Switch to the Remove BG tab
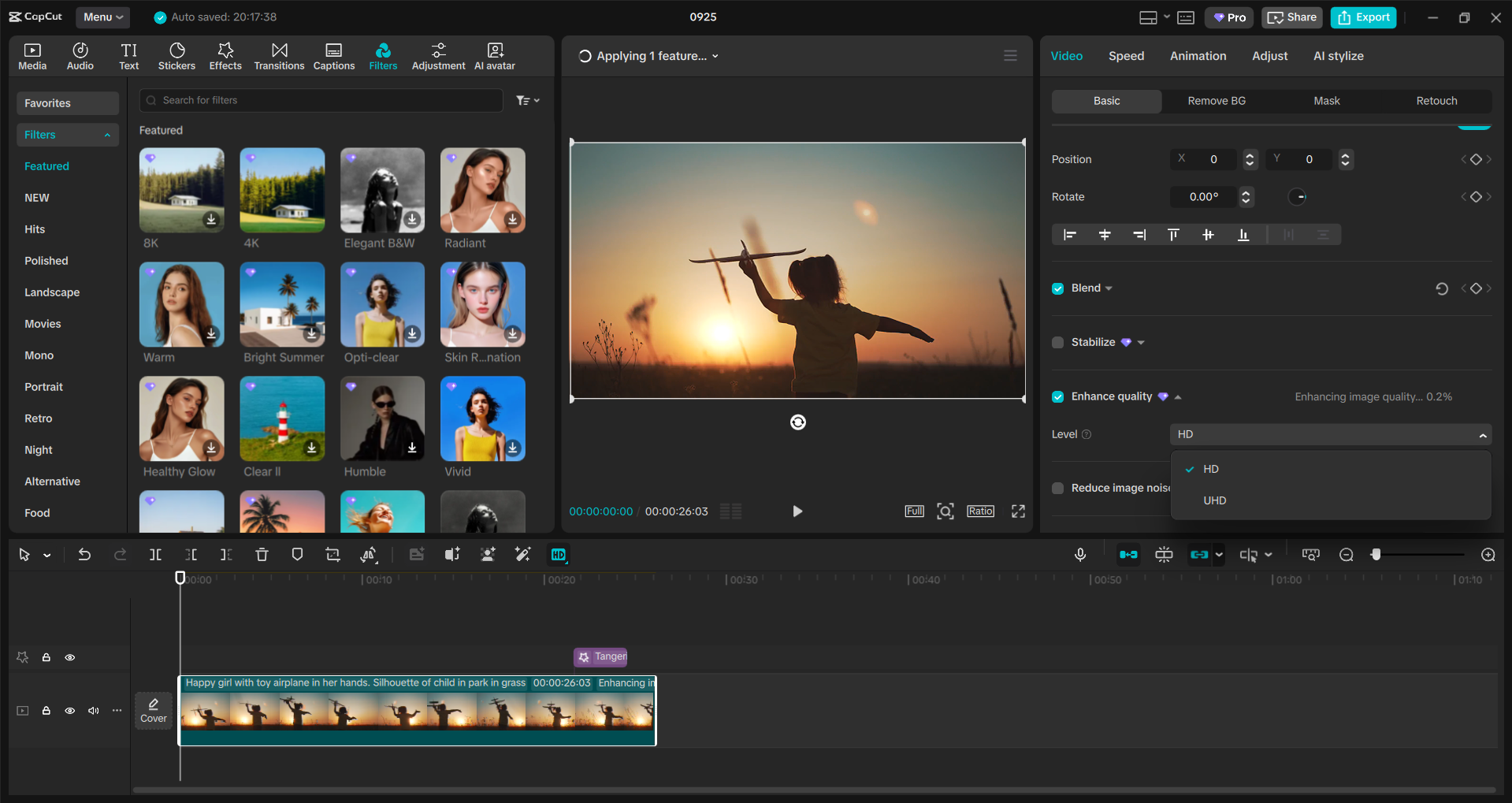Image resolution: width=1512 pixels, height=803 pixels. 1216,101
